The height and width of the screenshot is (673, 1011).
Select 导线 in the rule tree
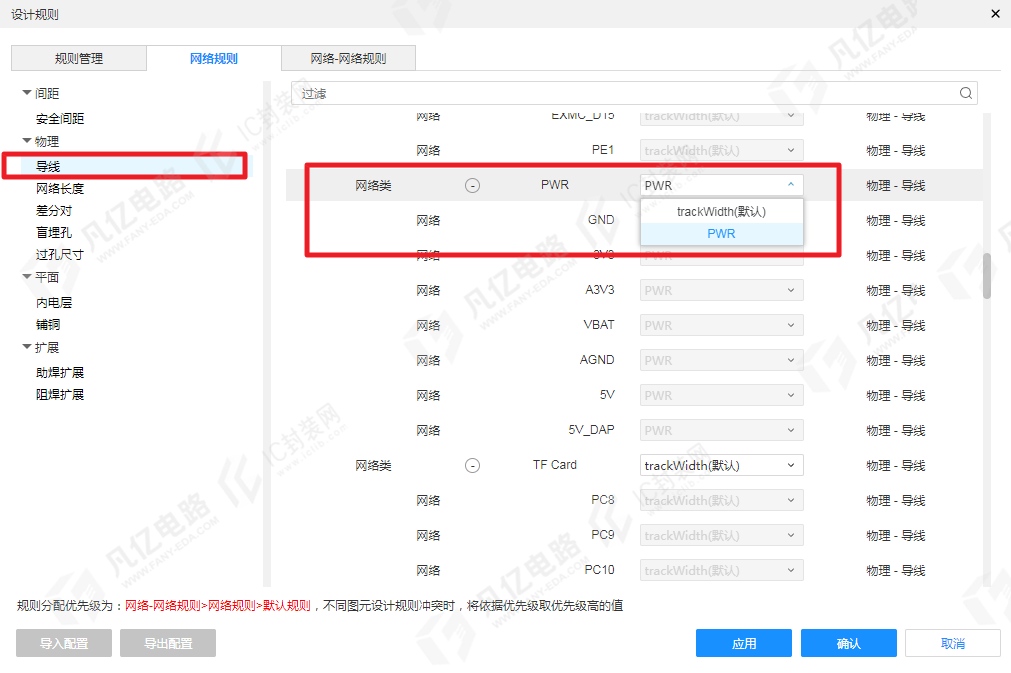(x=48, y=166)
